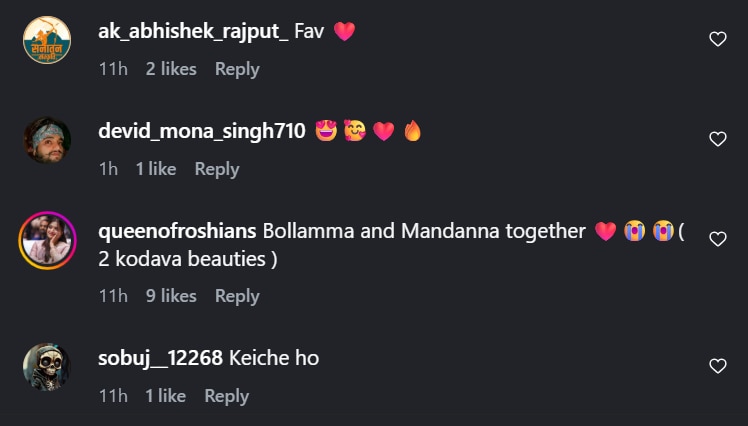Image resolution: width=748 pixels, height=426 pixels.
Task: View the 2 likes on Fav comment
Action: pos(171,69)
